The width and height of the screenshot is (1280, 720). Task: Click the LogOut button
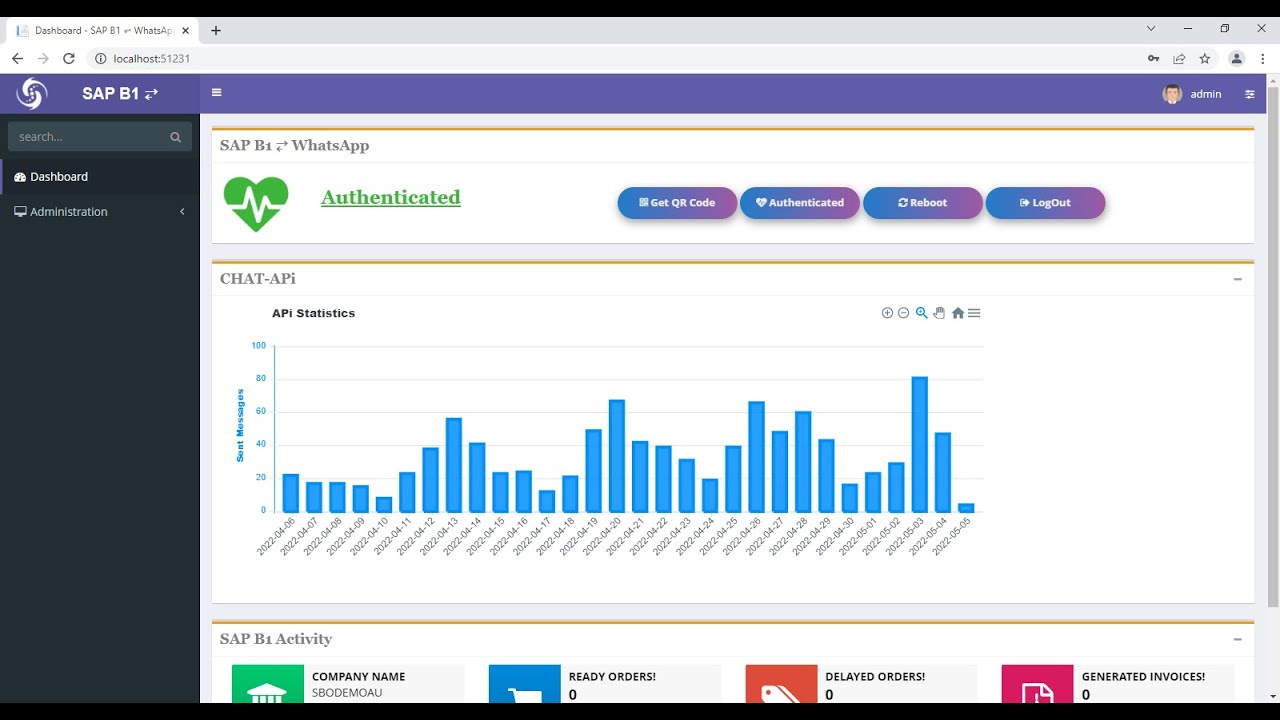[1045, 202]
